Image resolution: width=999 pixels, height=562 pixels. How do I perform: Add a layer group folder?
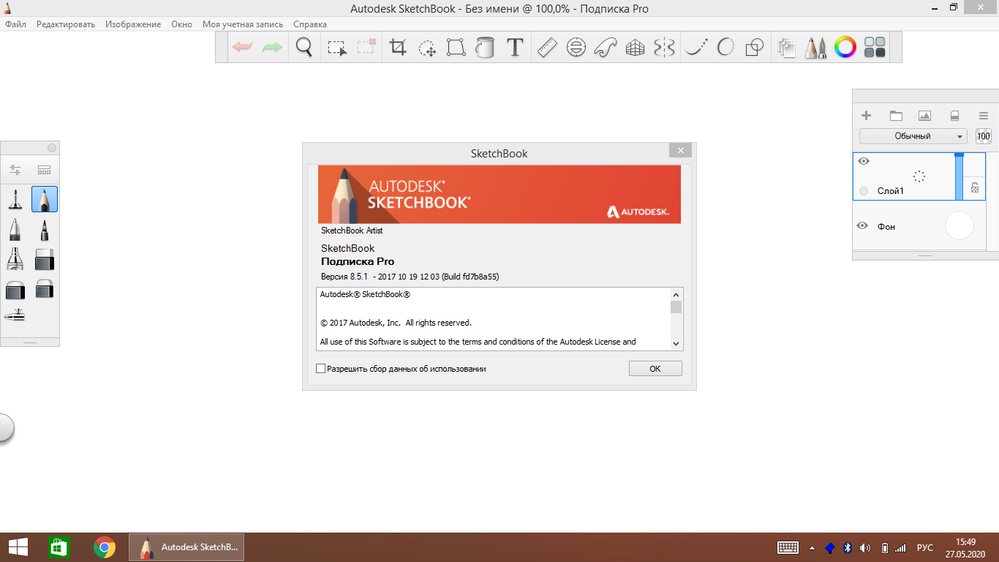(896, 115)
